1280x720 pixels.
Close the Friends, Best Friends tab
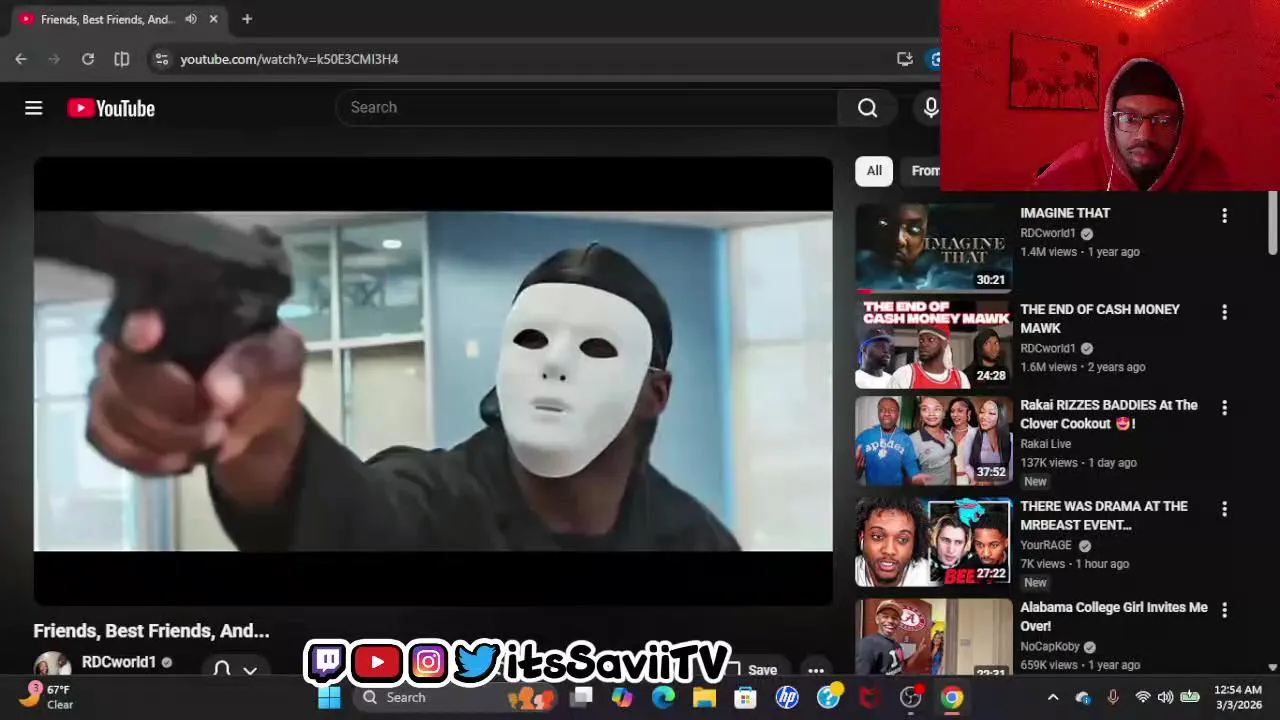213,19
